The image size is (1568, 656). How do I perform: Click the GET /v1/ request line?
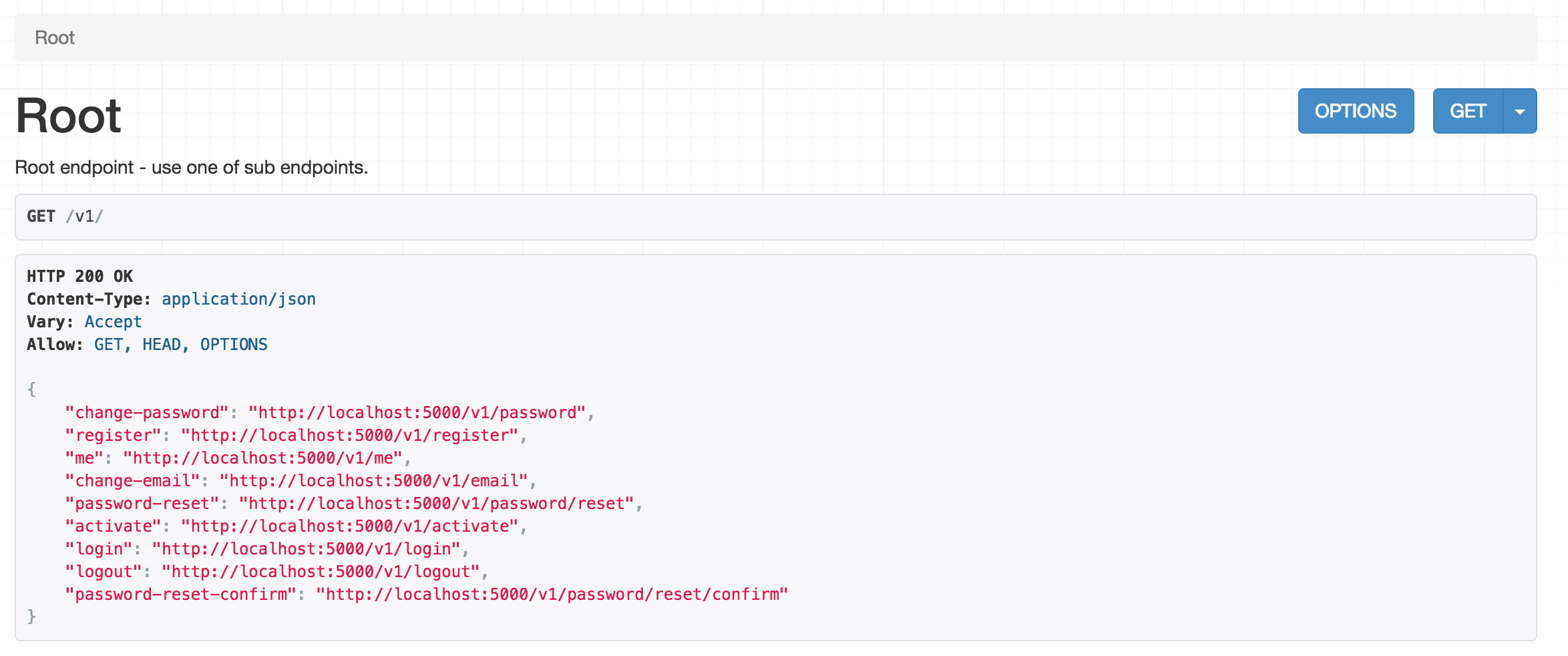[x=65, y=216]
